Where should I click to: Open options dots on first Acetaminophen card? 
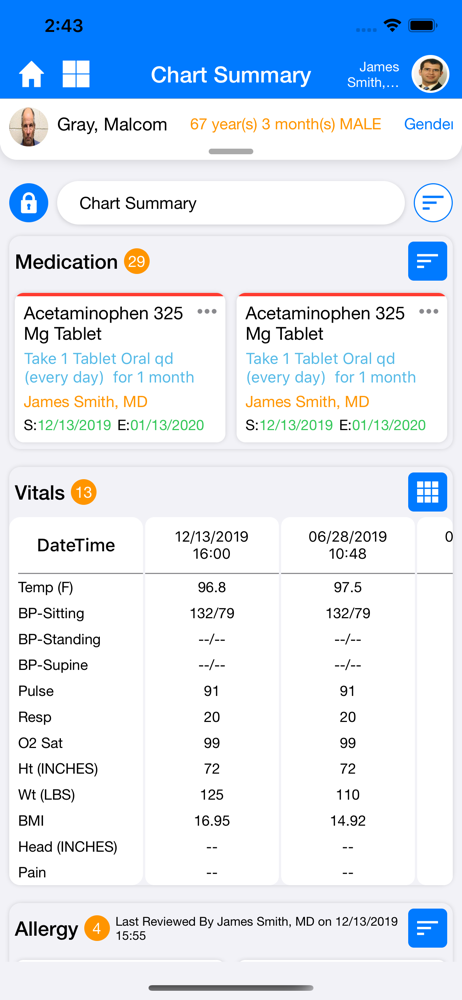point(207,311)
